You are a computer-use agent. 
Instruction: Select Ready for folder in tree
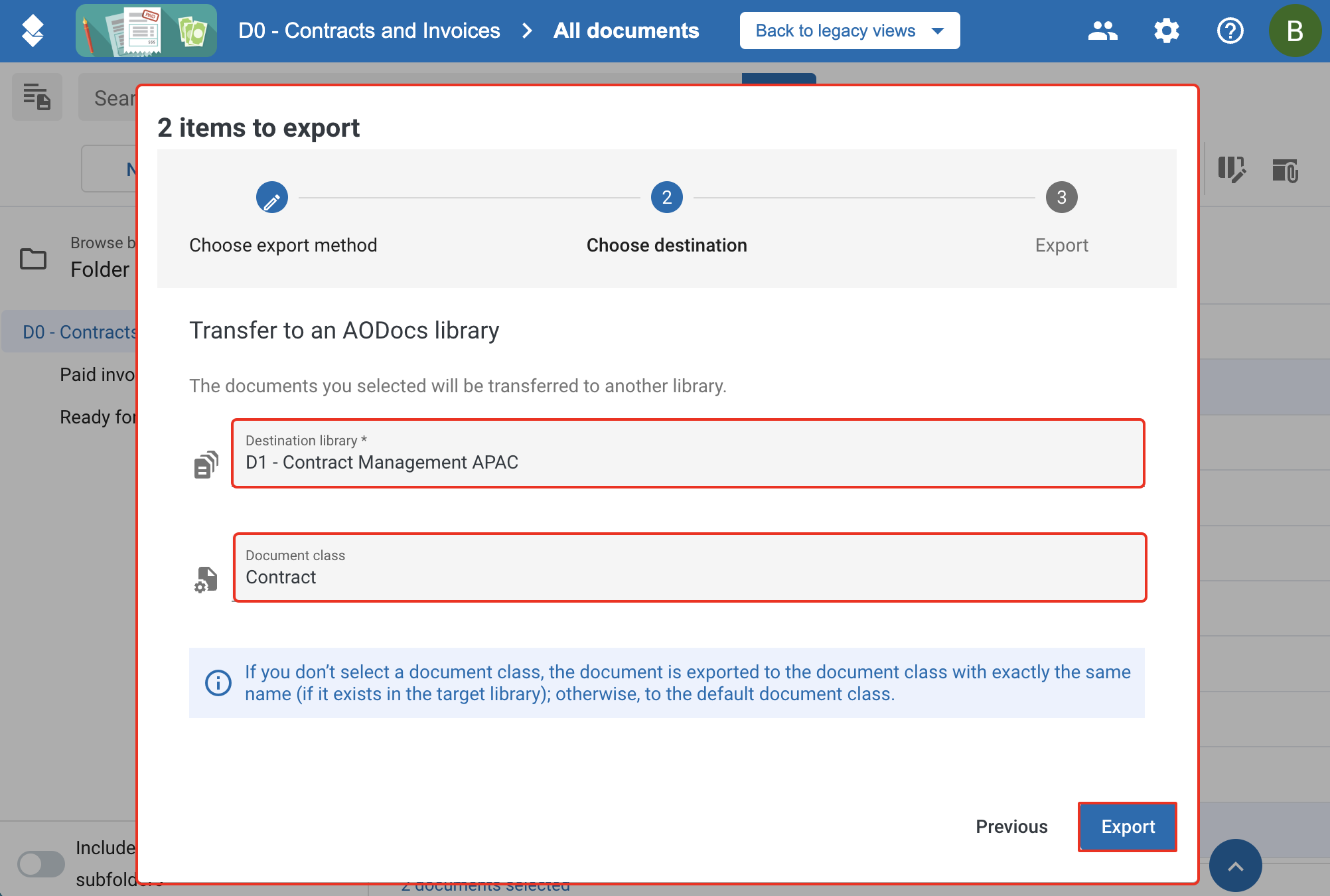[98, 417]
